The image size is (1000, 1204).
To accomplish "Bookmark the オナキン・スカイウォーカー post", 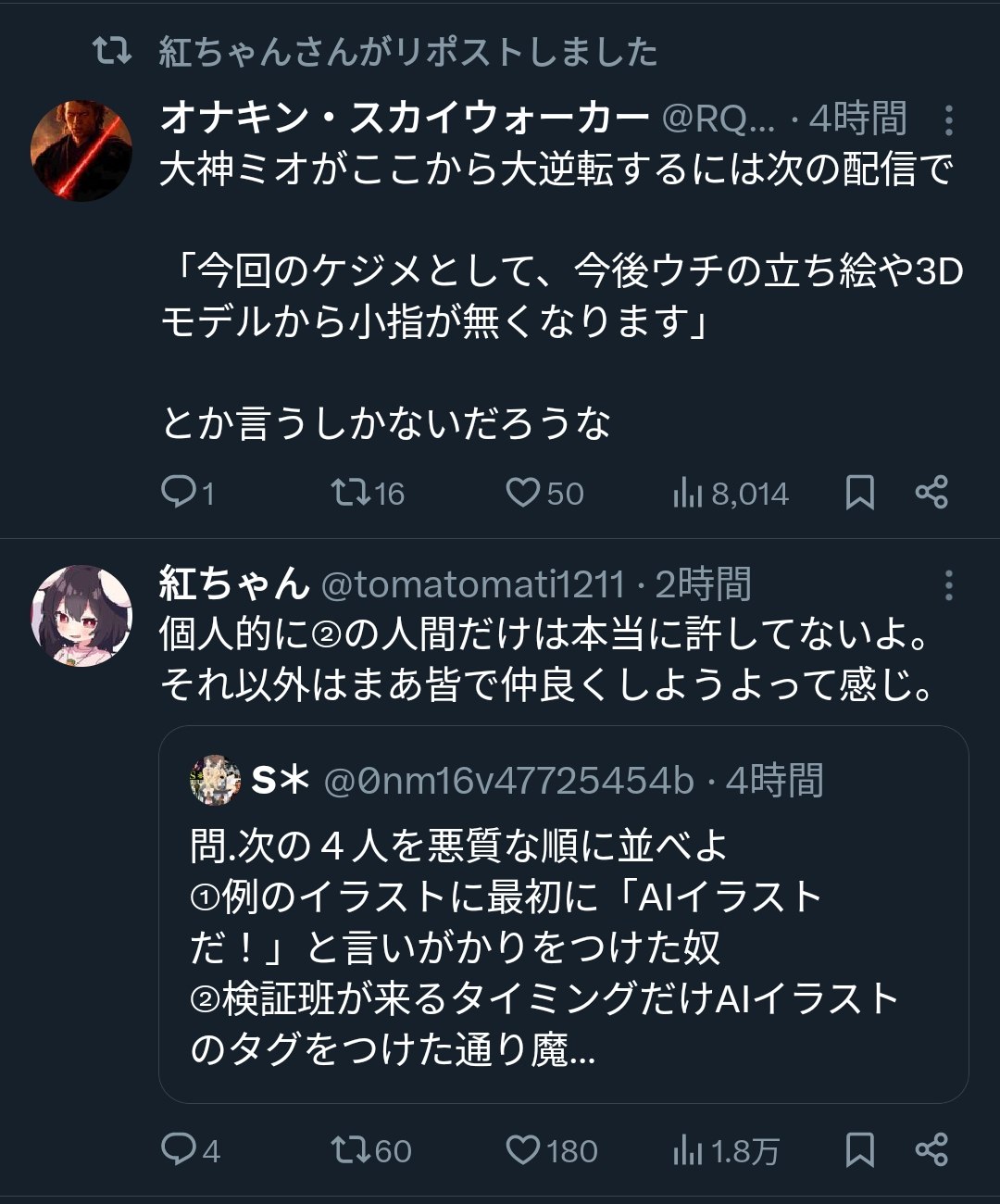I will 860,493.
